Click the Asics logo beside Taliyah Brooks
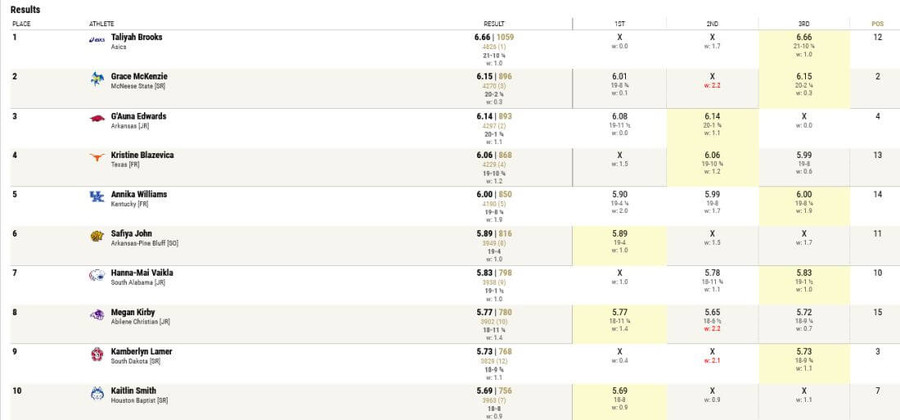This screenshot has width=900, height=420. [97, 40]
